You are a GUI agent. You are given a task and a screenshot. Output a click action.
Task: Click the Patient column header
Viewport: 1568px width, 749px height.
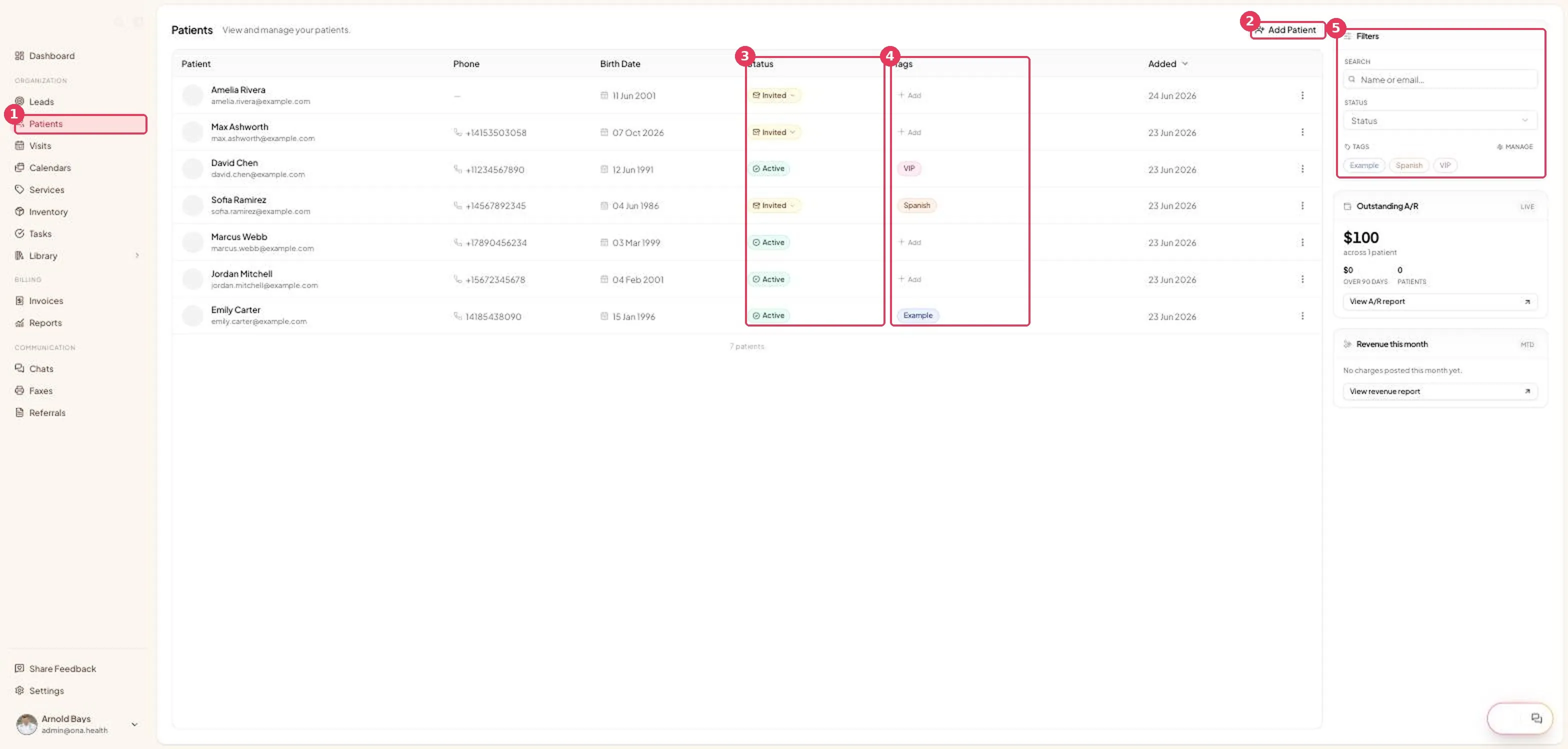pos(196,64)
